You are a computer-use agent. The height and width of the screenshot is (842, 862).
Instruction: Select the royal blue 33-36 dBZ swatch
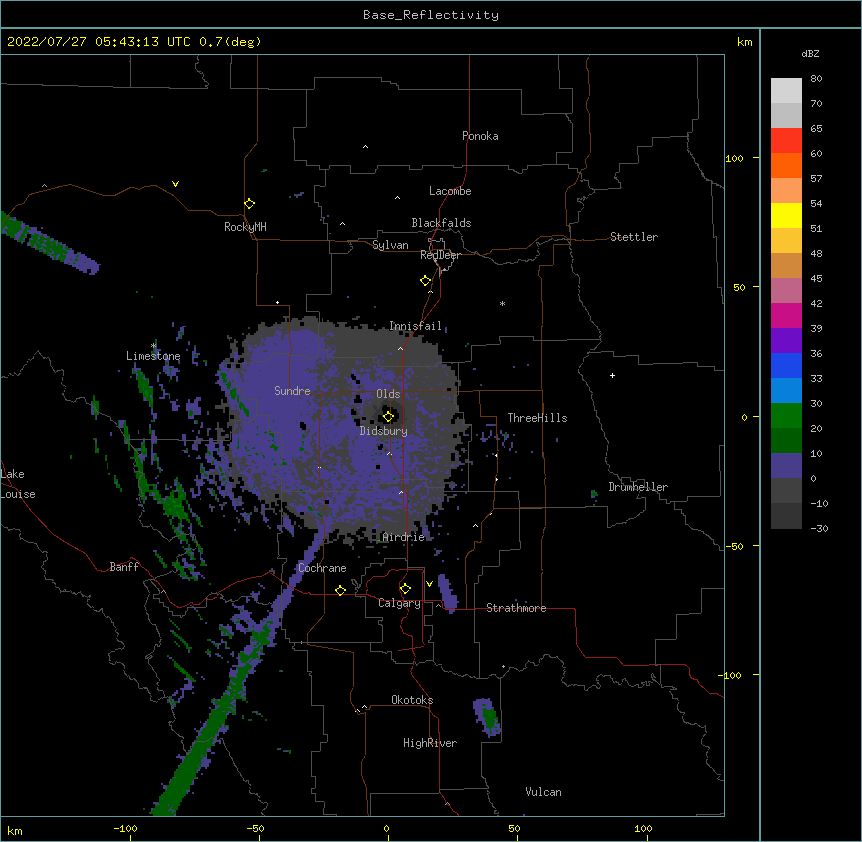pyautogui.click(x=786, y=365)
